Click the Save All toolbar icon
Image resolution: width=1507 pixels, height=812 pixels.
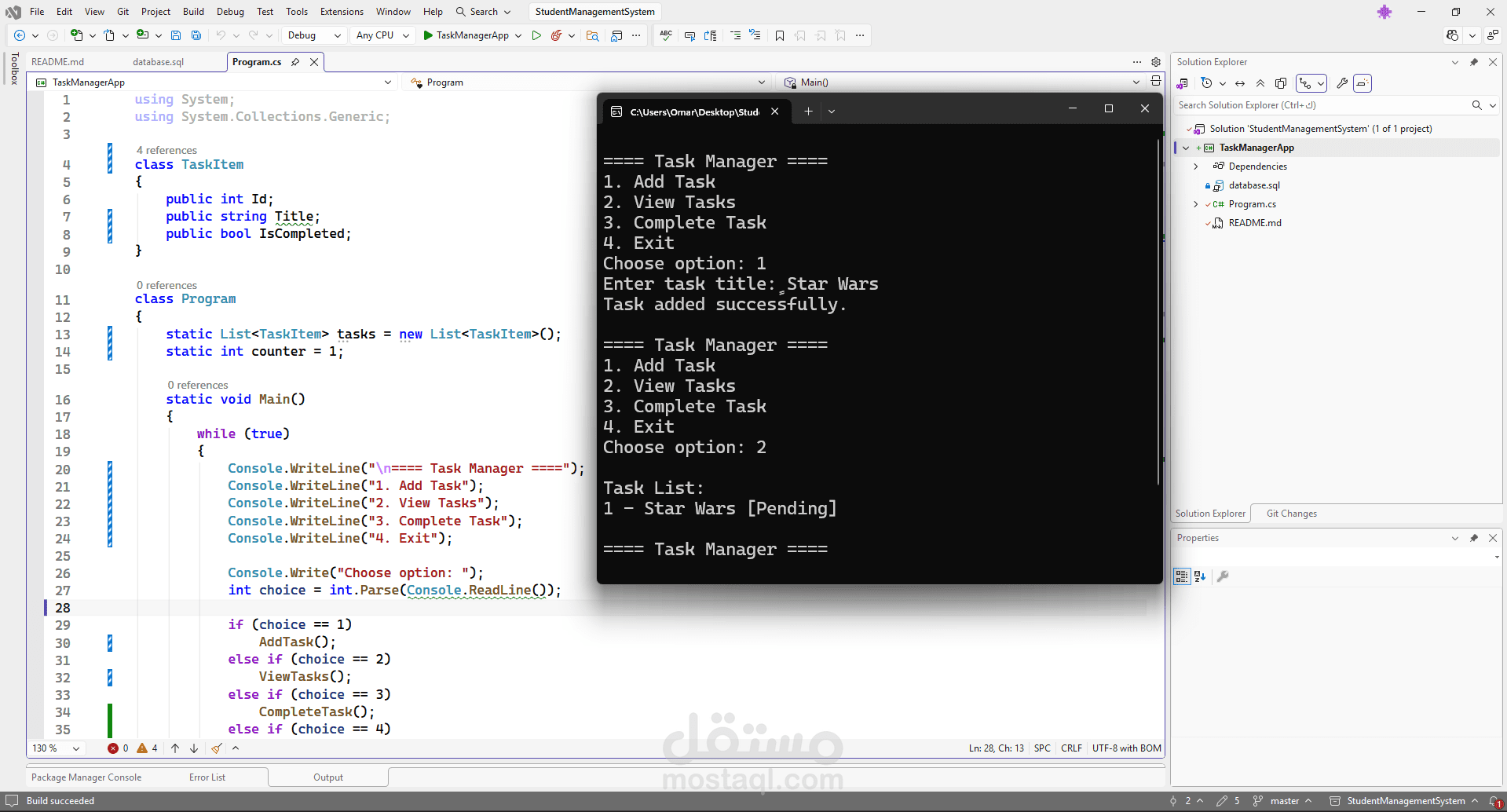click(x=196, y=35)
